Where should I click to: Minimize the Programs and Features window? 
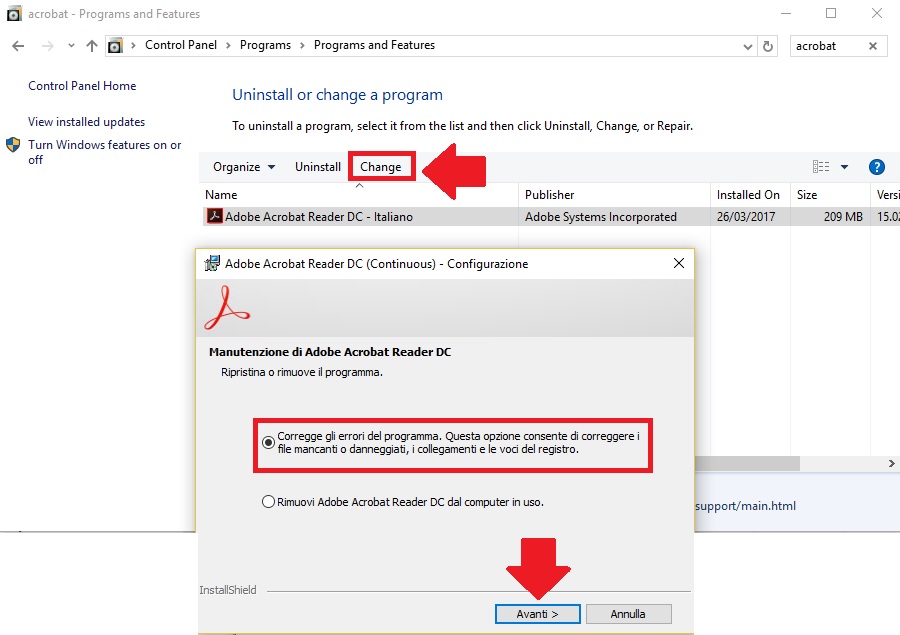point(786,13)
